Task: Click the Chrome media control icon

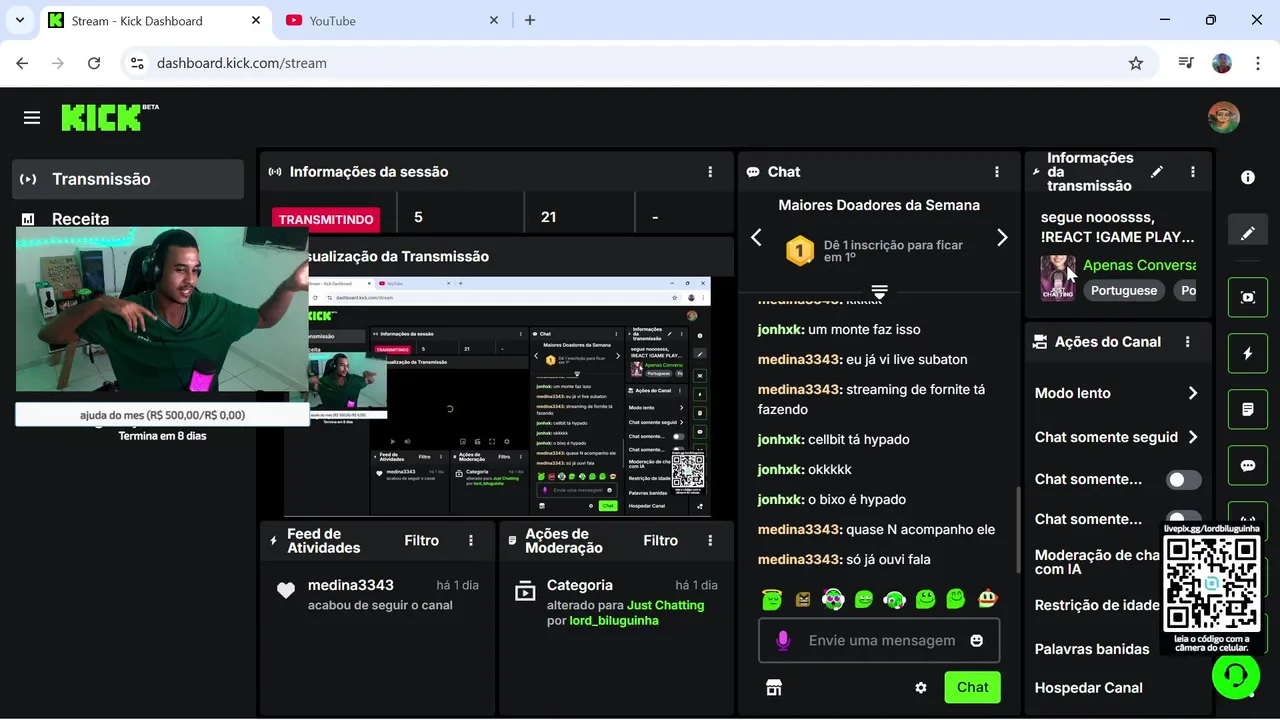Action: 1186,63
